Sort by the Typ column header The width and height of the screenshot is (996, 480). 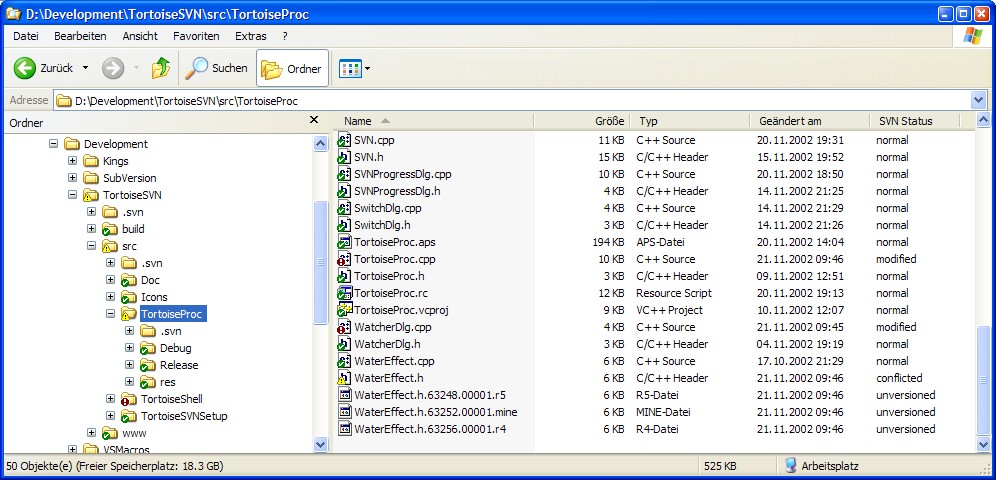[x=689, y=121]
